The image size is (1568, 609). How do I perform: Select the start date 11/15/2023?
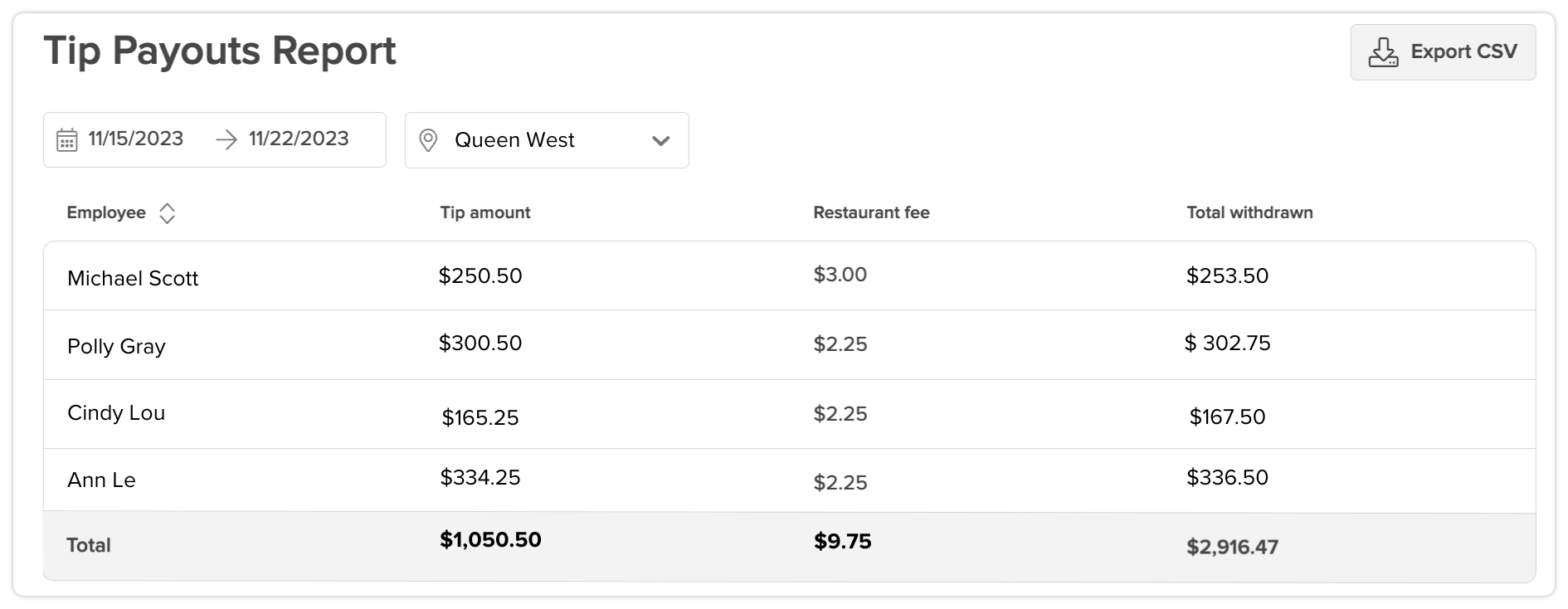coord(136,139)
